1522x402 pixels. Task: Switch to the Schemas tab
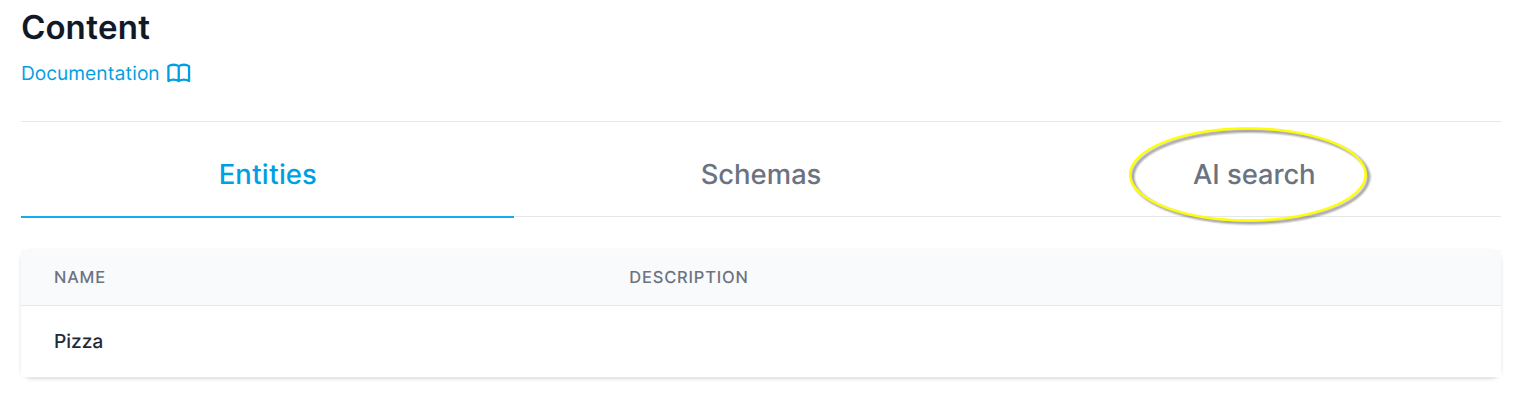tap(761, 175)
